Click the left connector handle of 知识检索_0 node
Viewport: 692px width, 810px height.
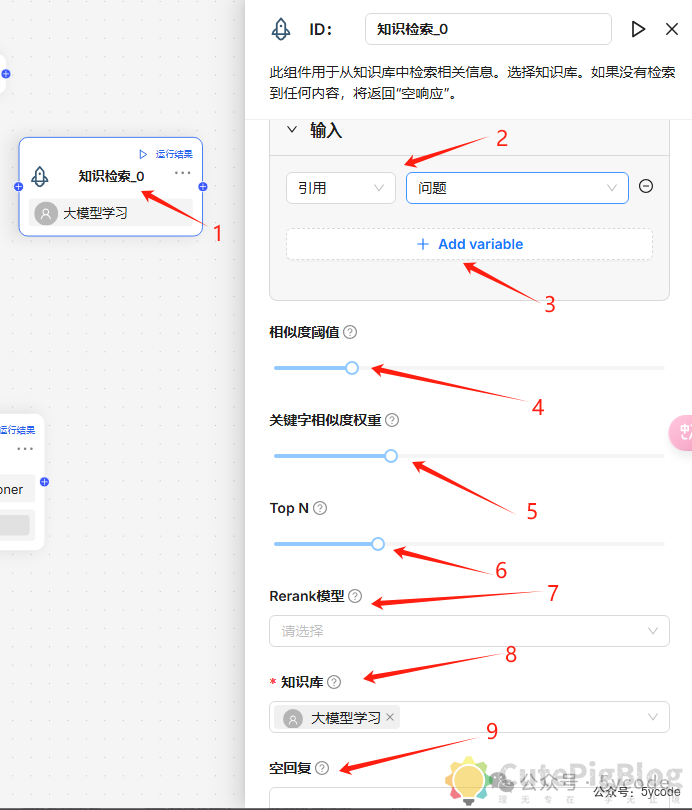point(19,186)
